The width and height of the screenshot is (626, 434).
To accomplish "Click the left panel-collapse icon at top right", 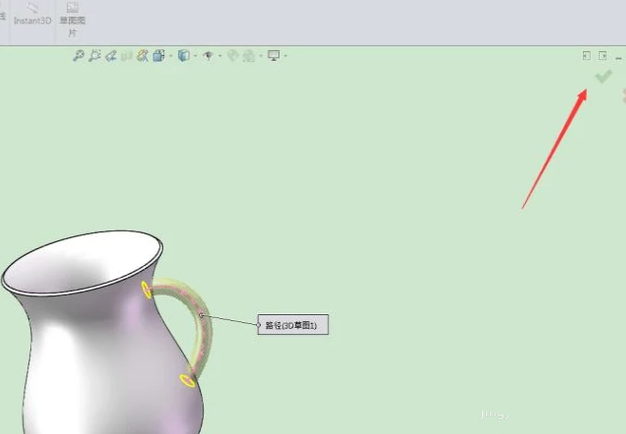I will (586, 55).
